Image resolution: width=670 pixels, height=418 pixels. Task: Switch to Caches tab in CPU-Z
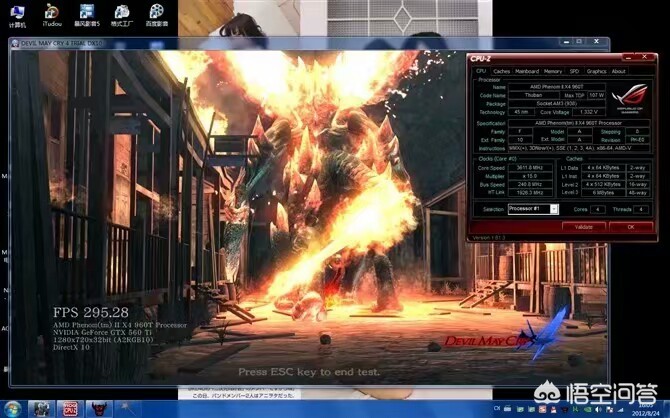pos(501,71)
